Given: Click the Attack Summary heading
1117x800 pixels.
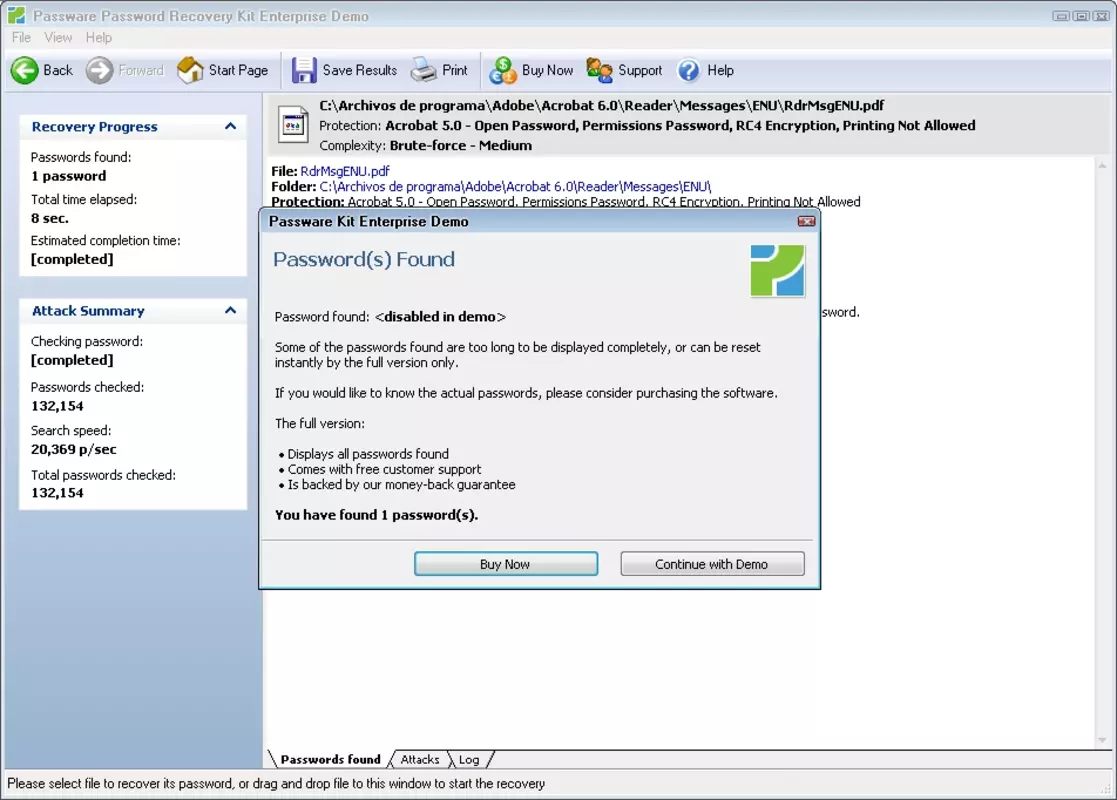Looking at the screenshot, I should pyautogui.click(x=88, y=311).
